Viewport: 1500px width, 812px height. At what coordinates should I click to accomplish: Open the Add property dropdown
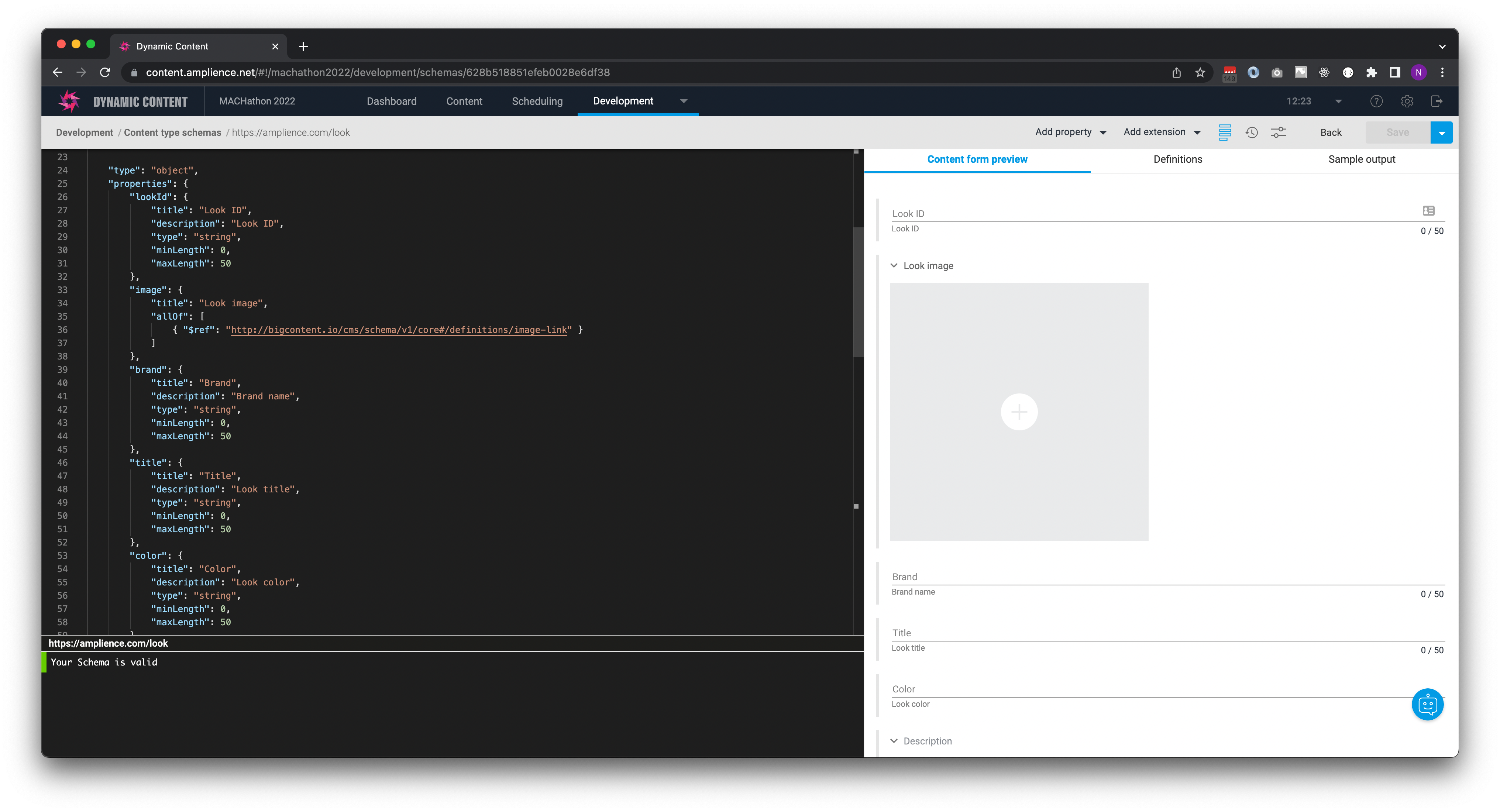coord(1070,132)
